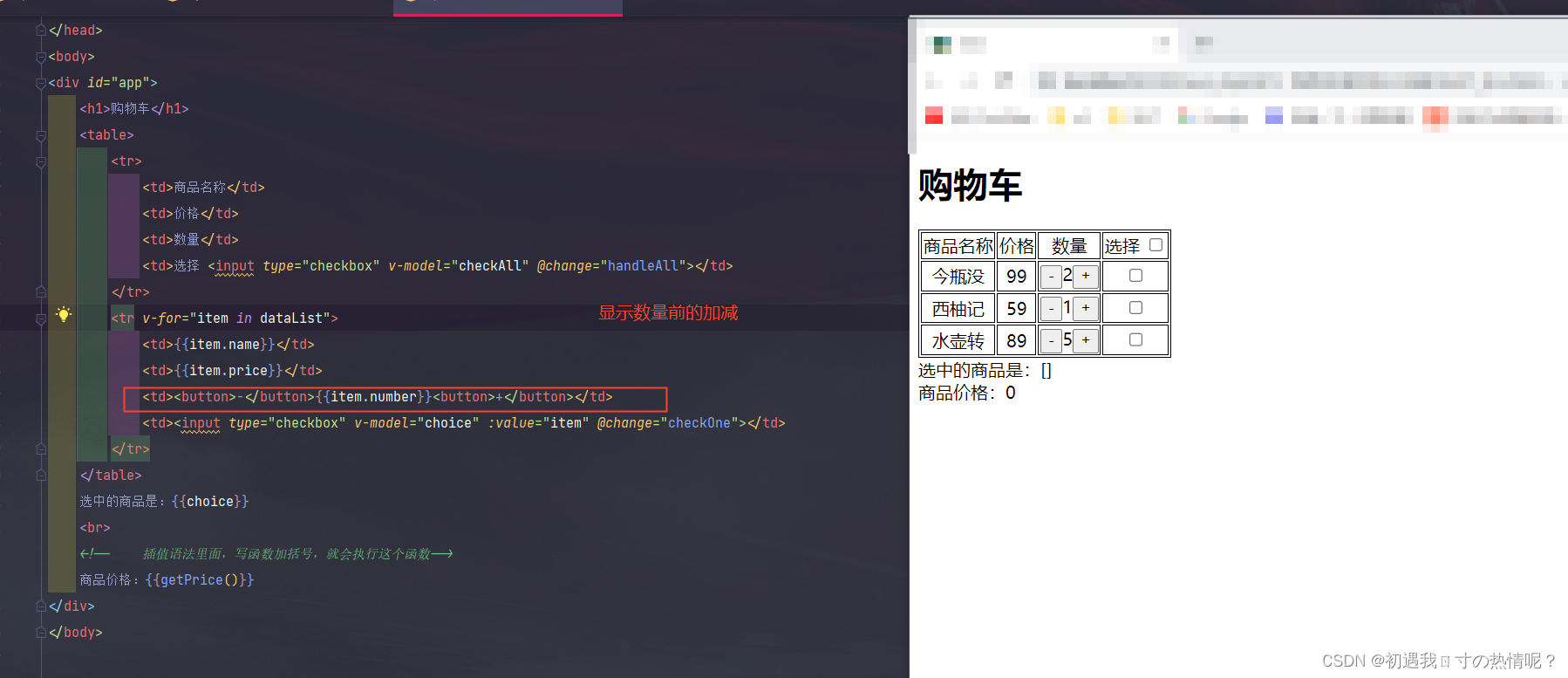The width and height of the screenshot is (1568, 678).
Task: Collapse the fold marker at the first <tr> line
Action: click(x=41, y=161)
